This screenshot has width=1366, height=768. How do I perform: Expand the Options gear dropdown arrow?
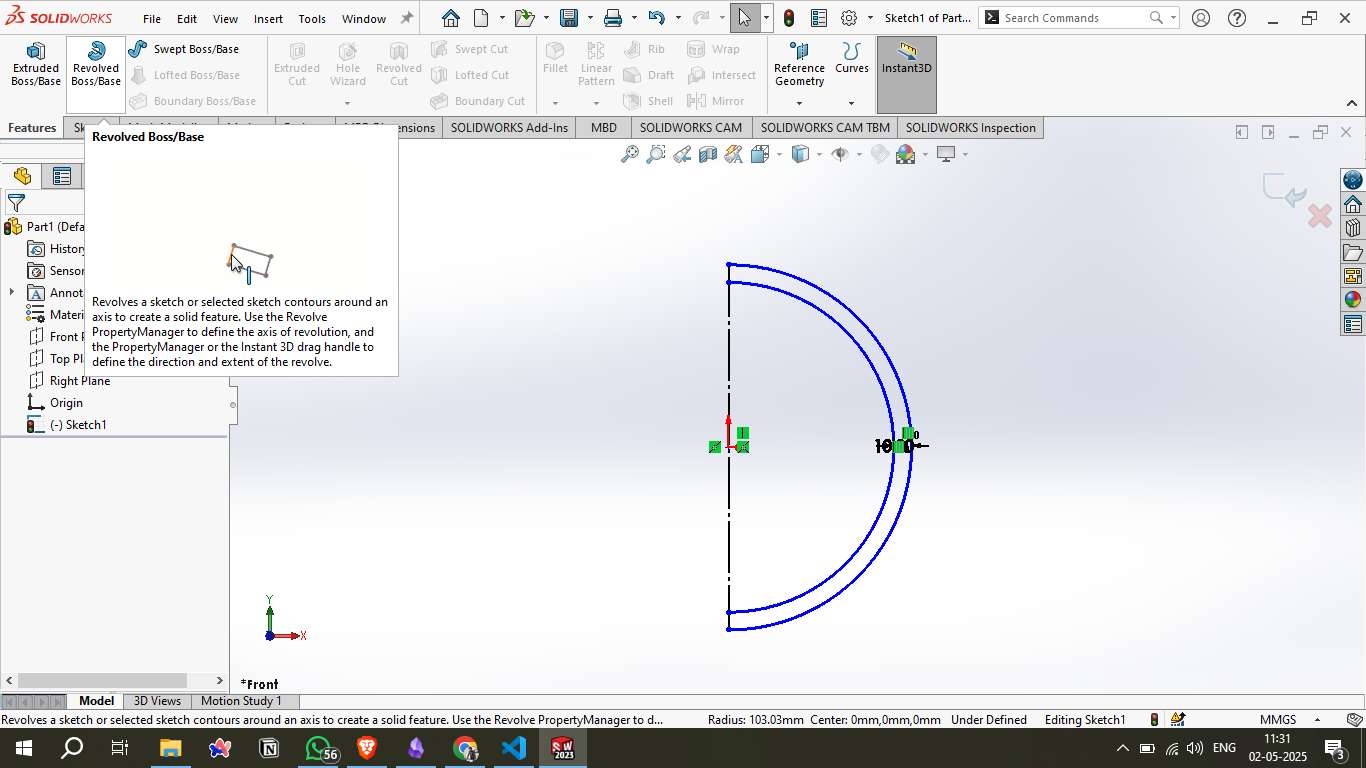tap(870, 18)
